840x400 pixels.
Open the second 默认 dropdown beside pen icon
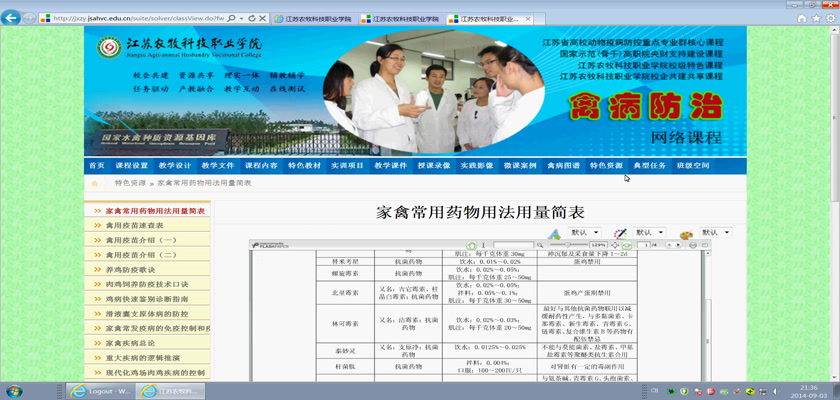click(x=649, y=233)
